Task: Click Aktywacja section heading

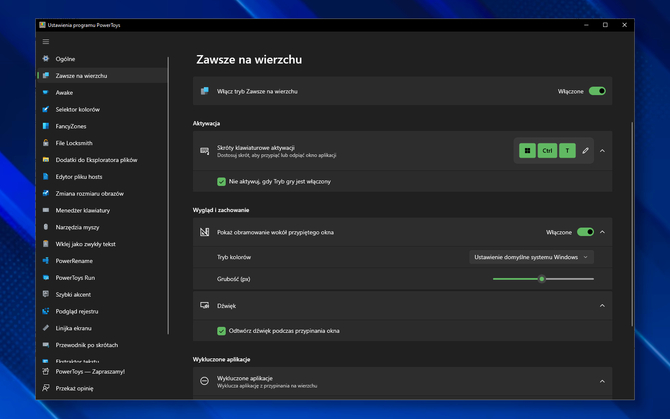Action: (x=206, y=123)
